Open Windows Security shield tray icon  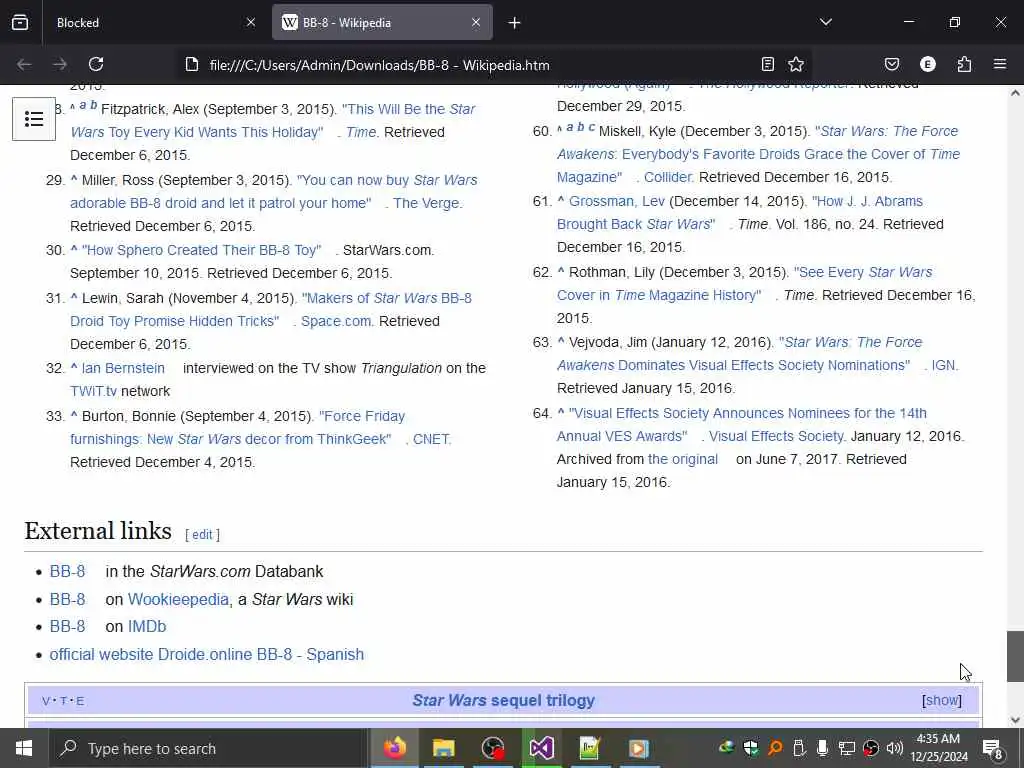click(751, 748)
